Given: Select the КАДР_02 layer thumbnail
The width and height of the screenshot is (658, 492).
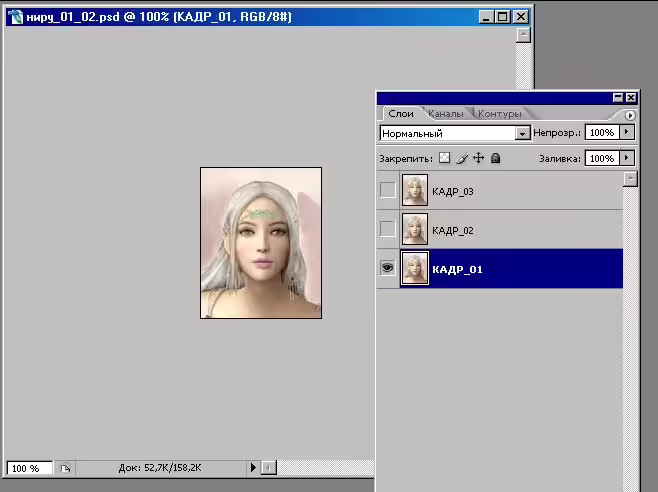Looking at the screenshot, I should 415,229.
